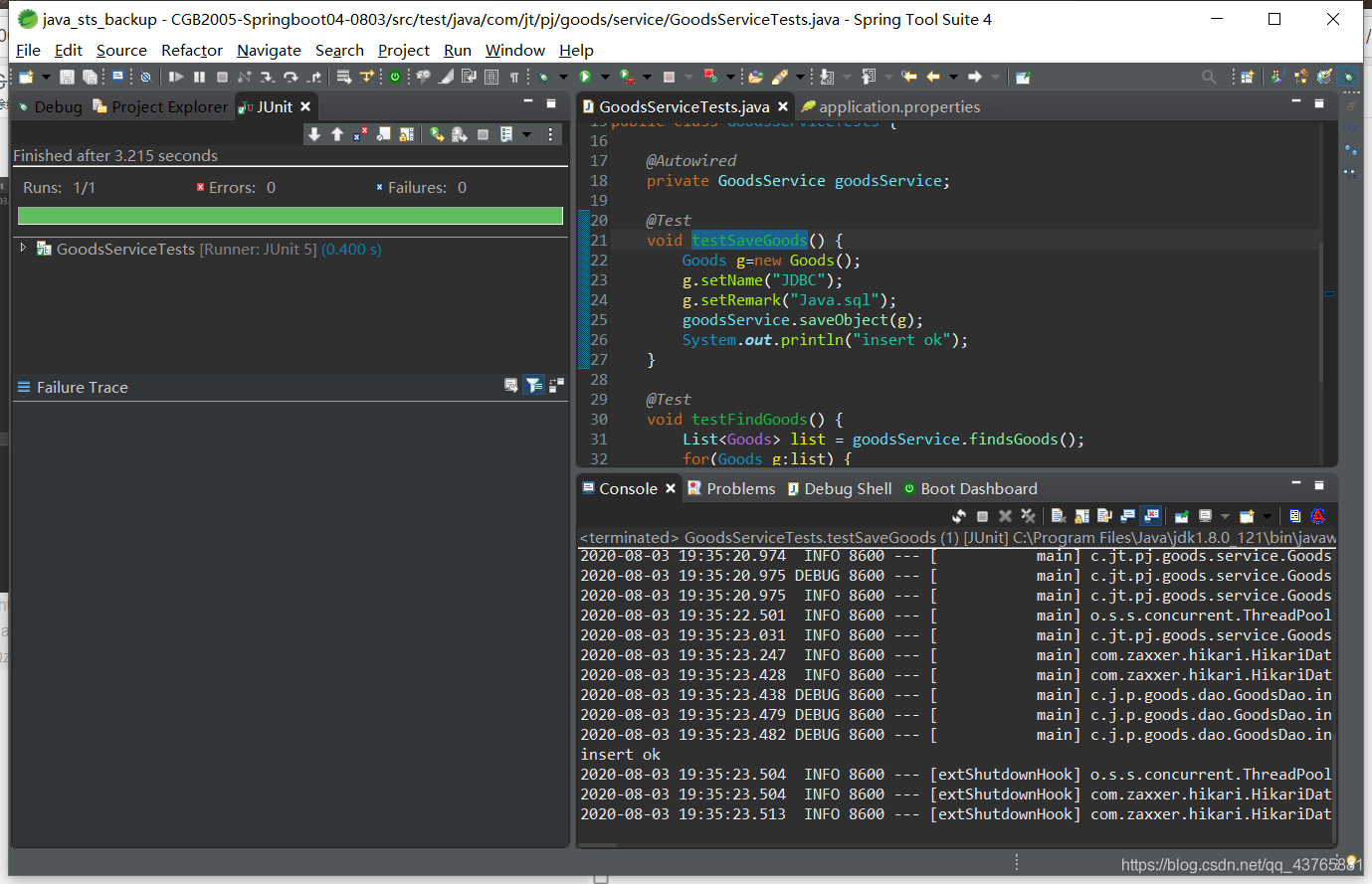The width and height of the screenshot is (1372, 884).
Task: Click the Suspend (pause) toolbar icon
Action: 199,77
